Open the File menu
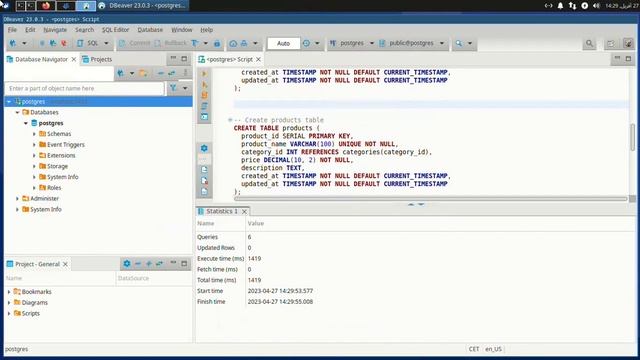640x360 pixels. [x=12, y=30]
